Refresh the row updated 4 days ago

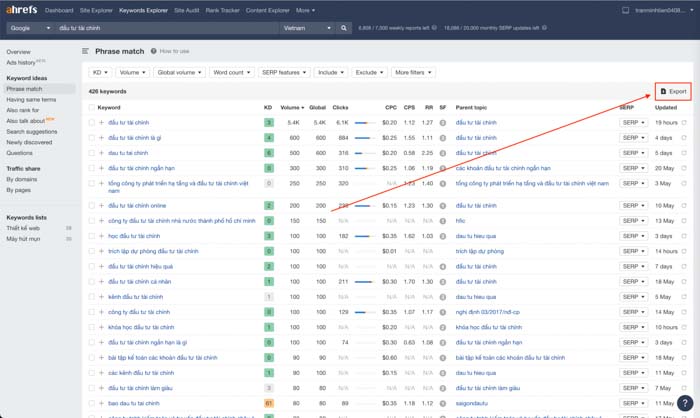pyautogui.click(x=684, y=138)
